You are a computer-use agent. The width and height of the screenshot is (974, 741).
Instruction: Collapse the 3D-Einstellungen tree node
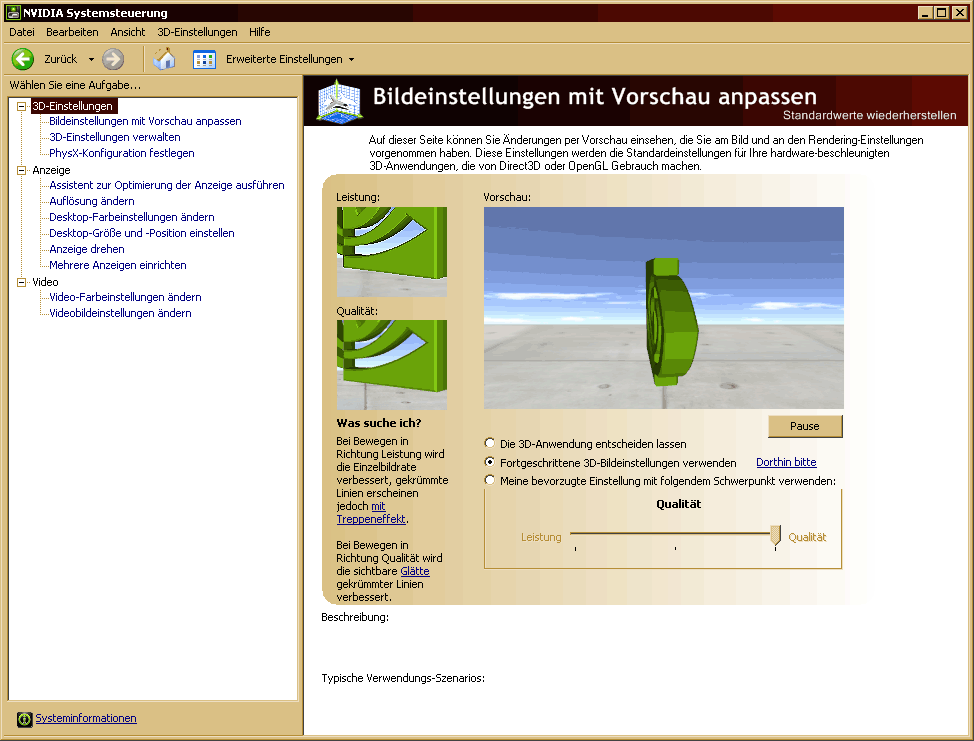(x=22, y=106)
